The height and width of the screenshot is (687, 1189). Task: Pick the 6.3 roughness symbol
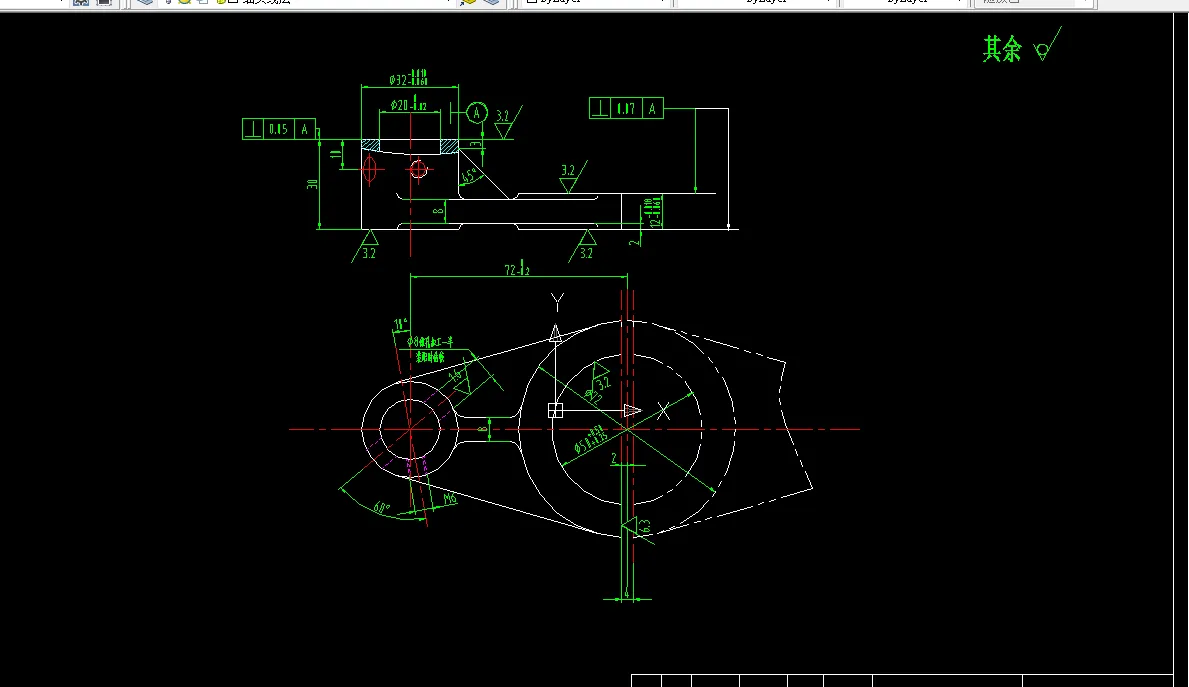pyautogui.click(x=638, y=526)
